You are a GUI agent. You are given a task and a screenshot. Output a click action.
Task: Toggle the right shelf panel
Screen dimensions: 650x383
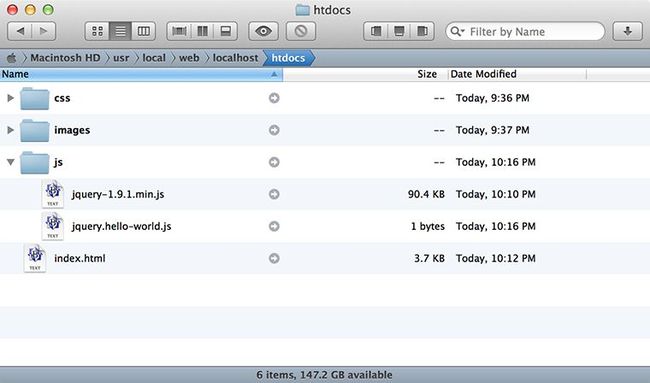[422, 31]
